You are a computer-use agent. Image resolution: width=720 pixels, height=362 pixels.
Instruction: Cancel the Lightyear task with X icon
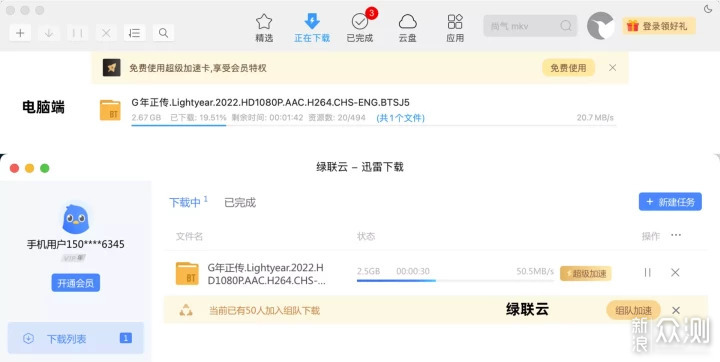tap(675, 272)
